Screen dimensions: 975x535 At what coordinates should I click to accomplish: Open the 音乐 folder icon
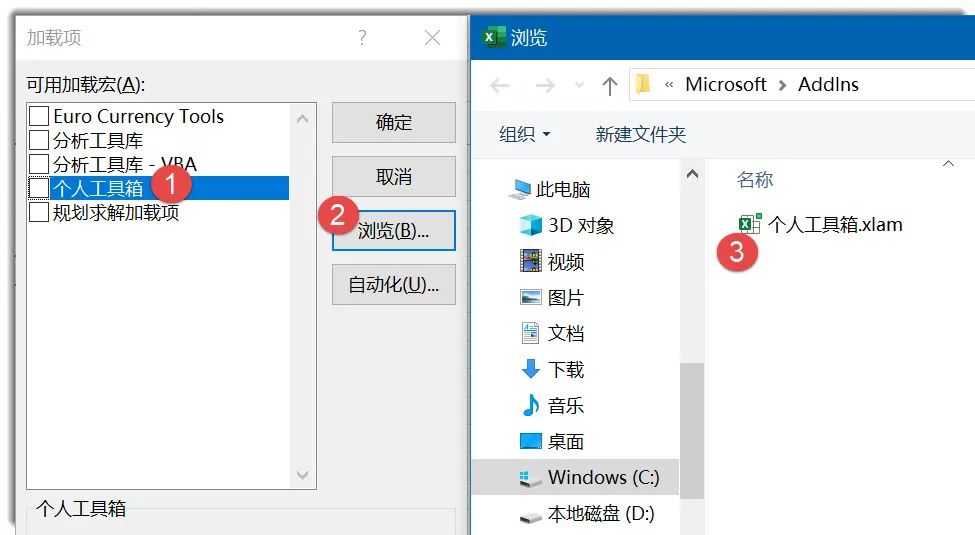coord(530,405)
